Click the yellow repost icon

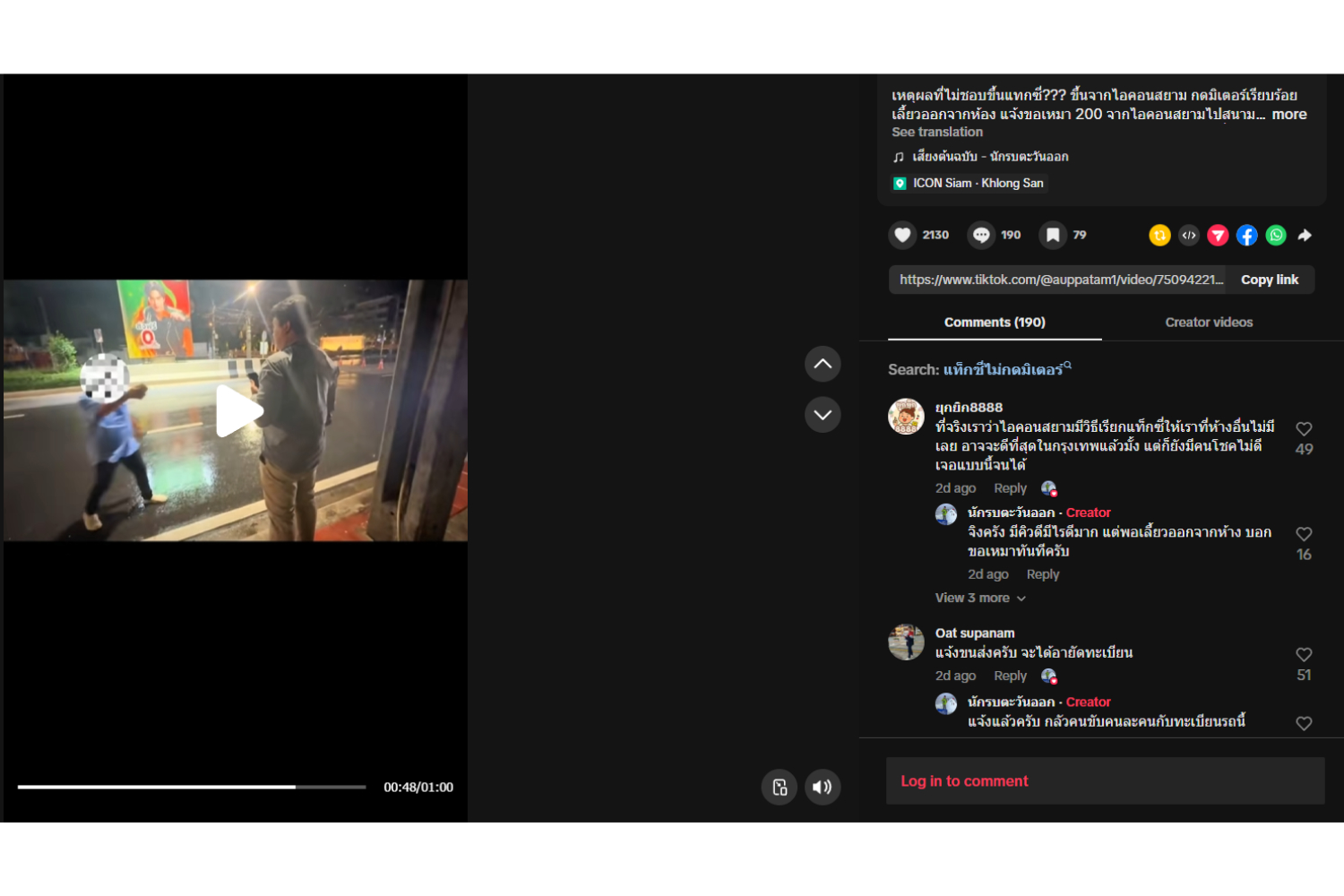(1159, 235)
